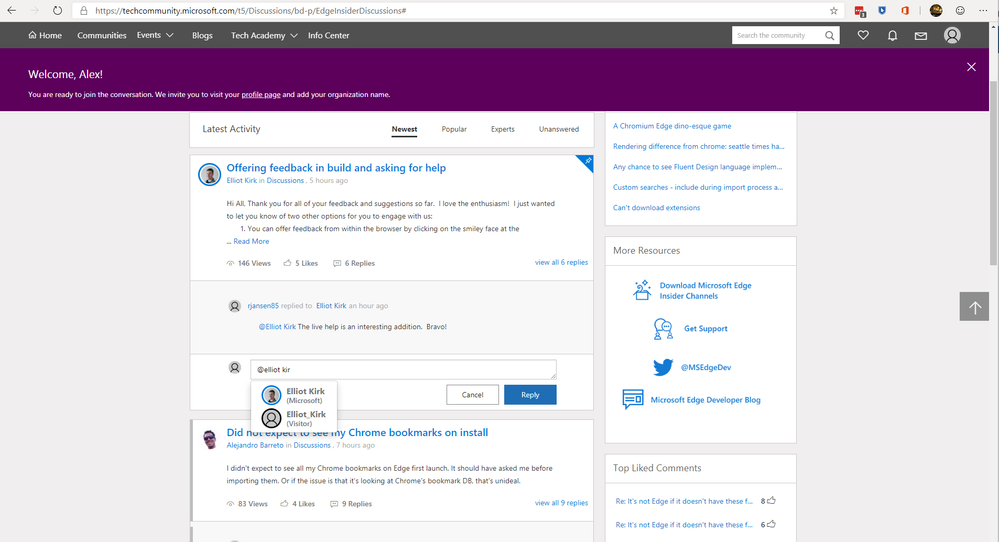Open the 'Any chance to see Fluent Design' link
The height and width of the screenshot is (542, 999).
pyautogui.click(x=697, y=167)
